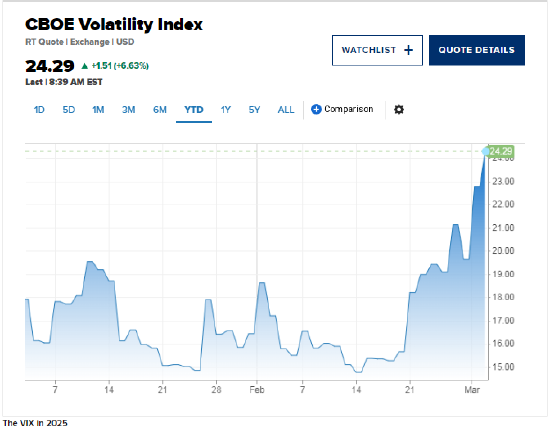This screenshot has height=432, width=550.
Task: Click the Feb marker on time axis
Action: point(257,390)
